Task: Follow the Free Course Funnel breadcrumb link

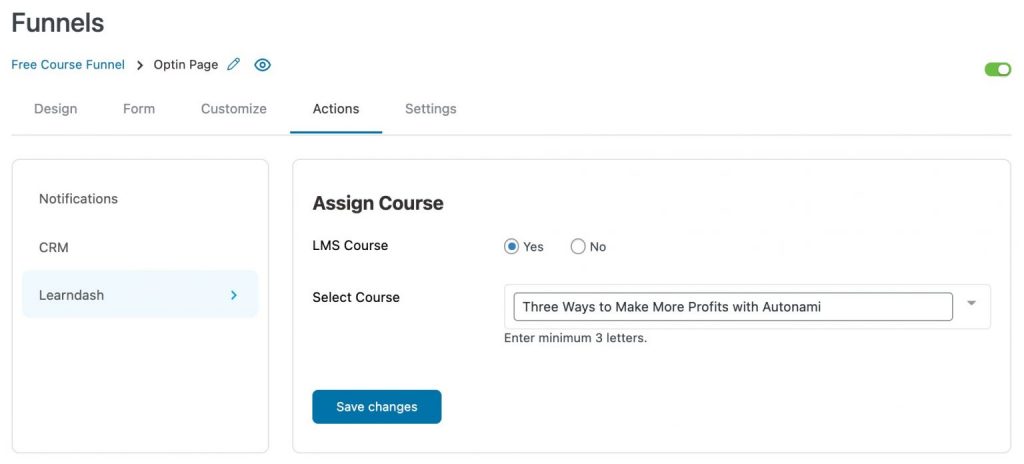Action: (x=68, y=65)
